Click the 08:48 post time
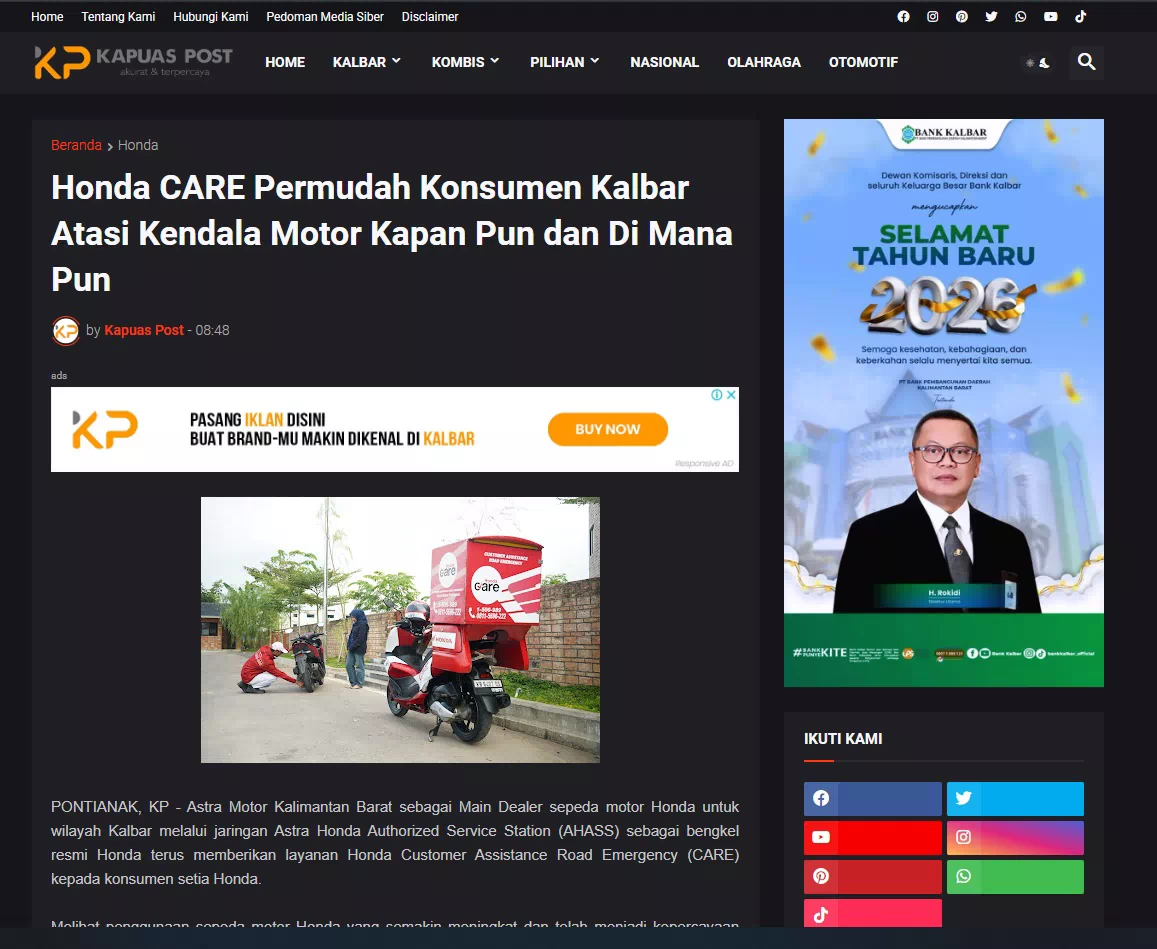This screenshot has width=1157, height=949. pos(213,331)
